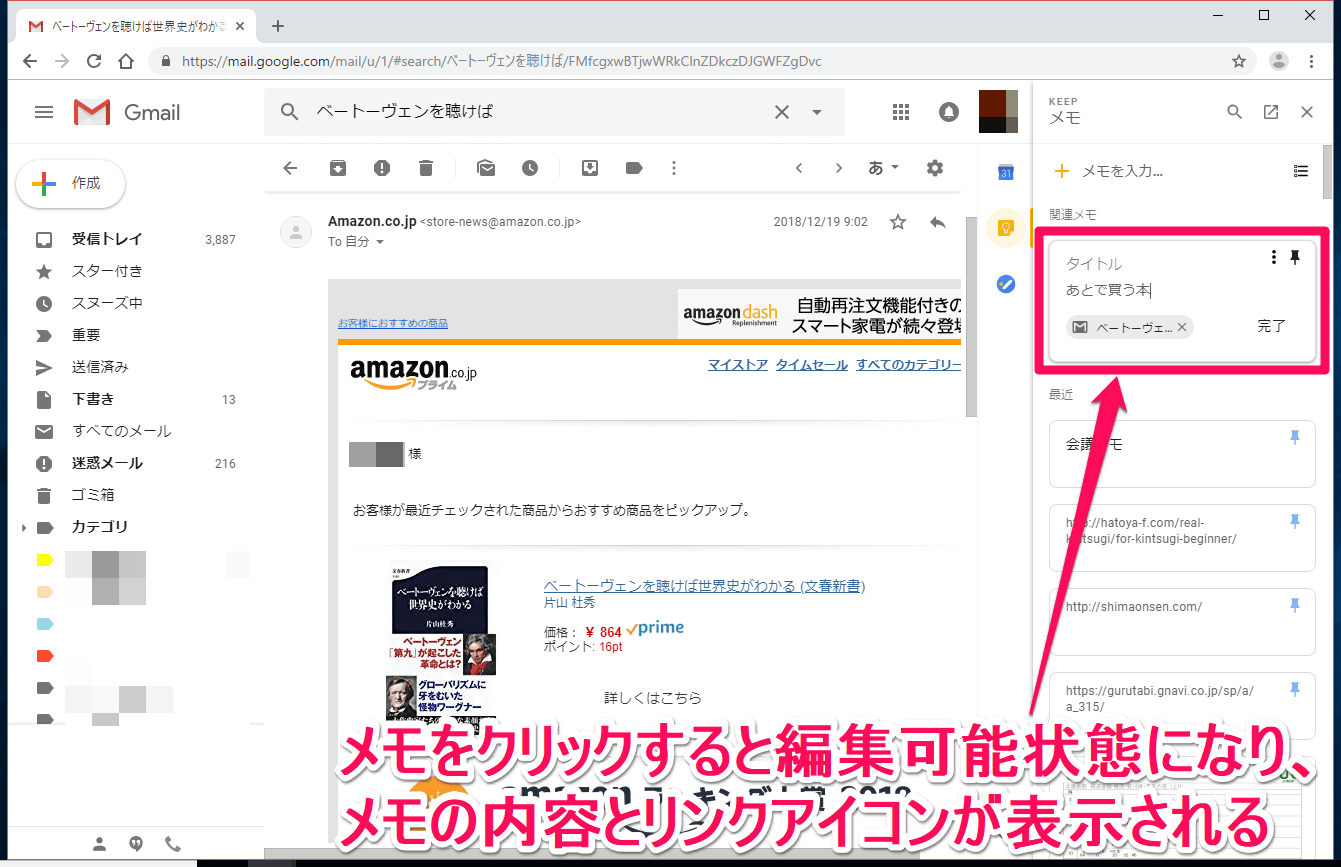1341x867 pixels.
Task: Go back to search results arrow
Action: (291, 168)
